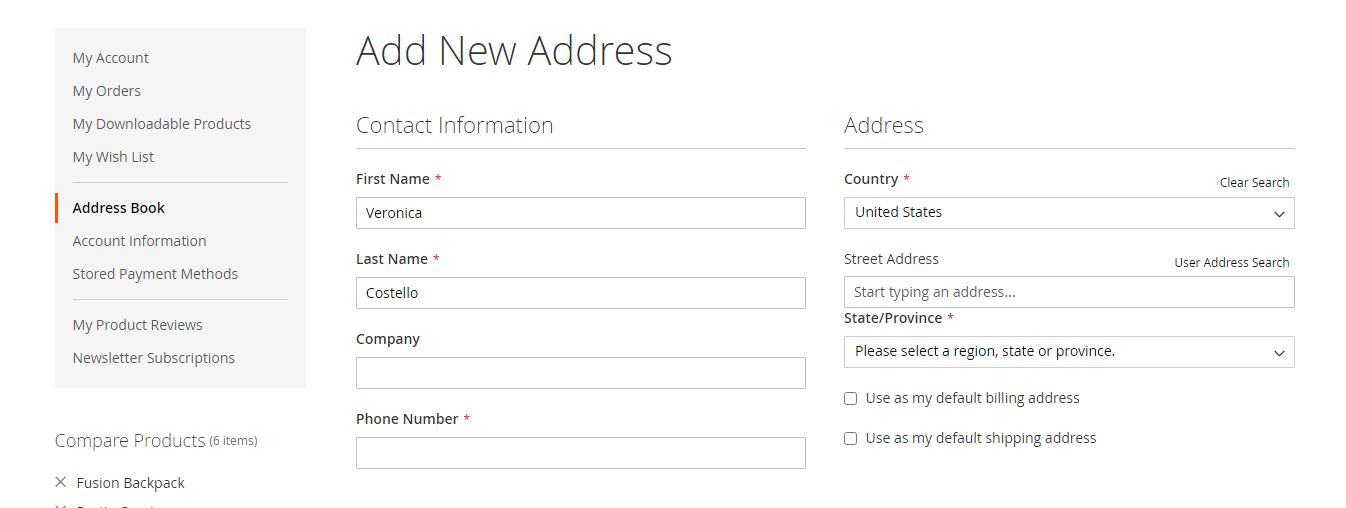Go to Stored Payment Methods
This screenshot has width=1346, height=508.
point(155,274)
